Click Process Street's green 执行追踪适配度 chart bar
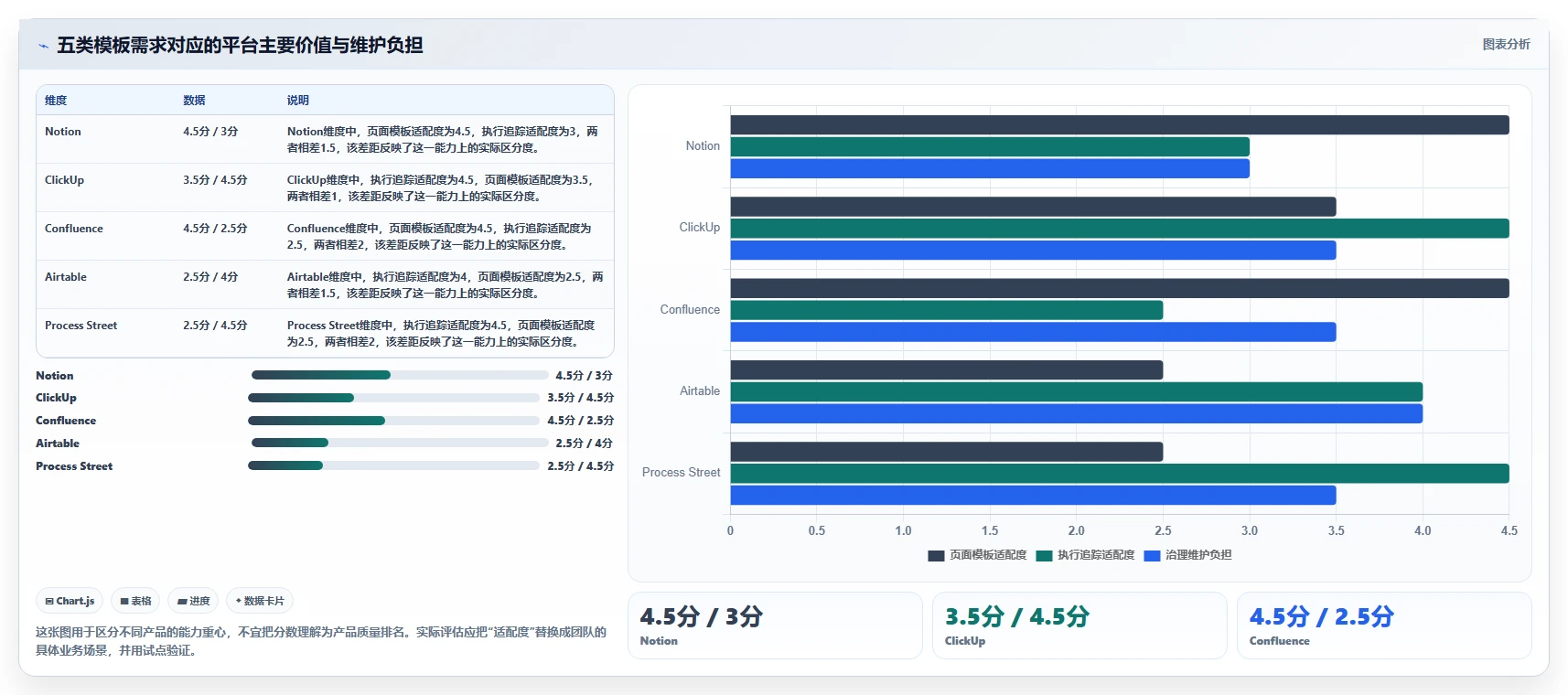1568x695 pixels. [x=1120, y=474]
